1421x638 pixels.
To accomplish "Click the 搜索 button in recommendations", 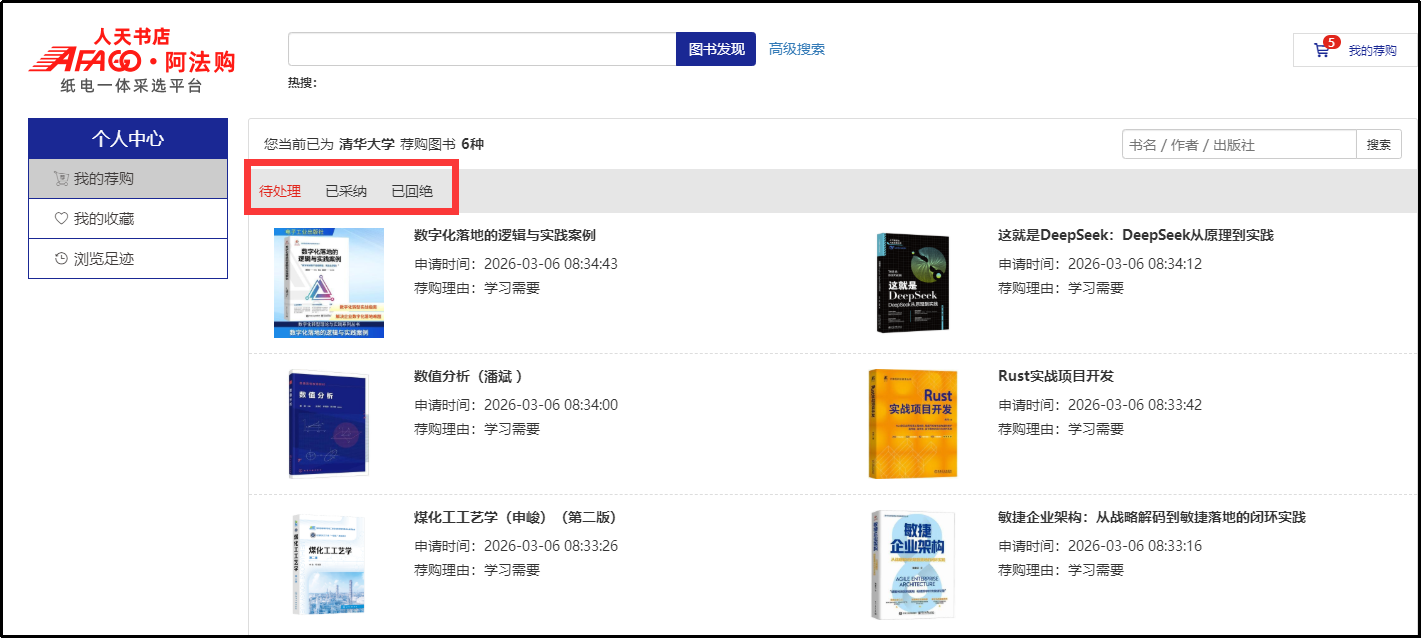I will point(1379,144).
